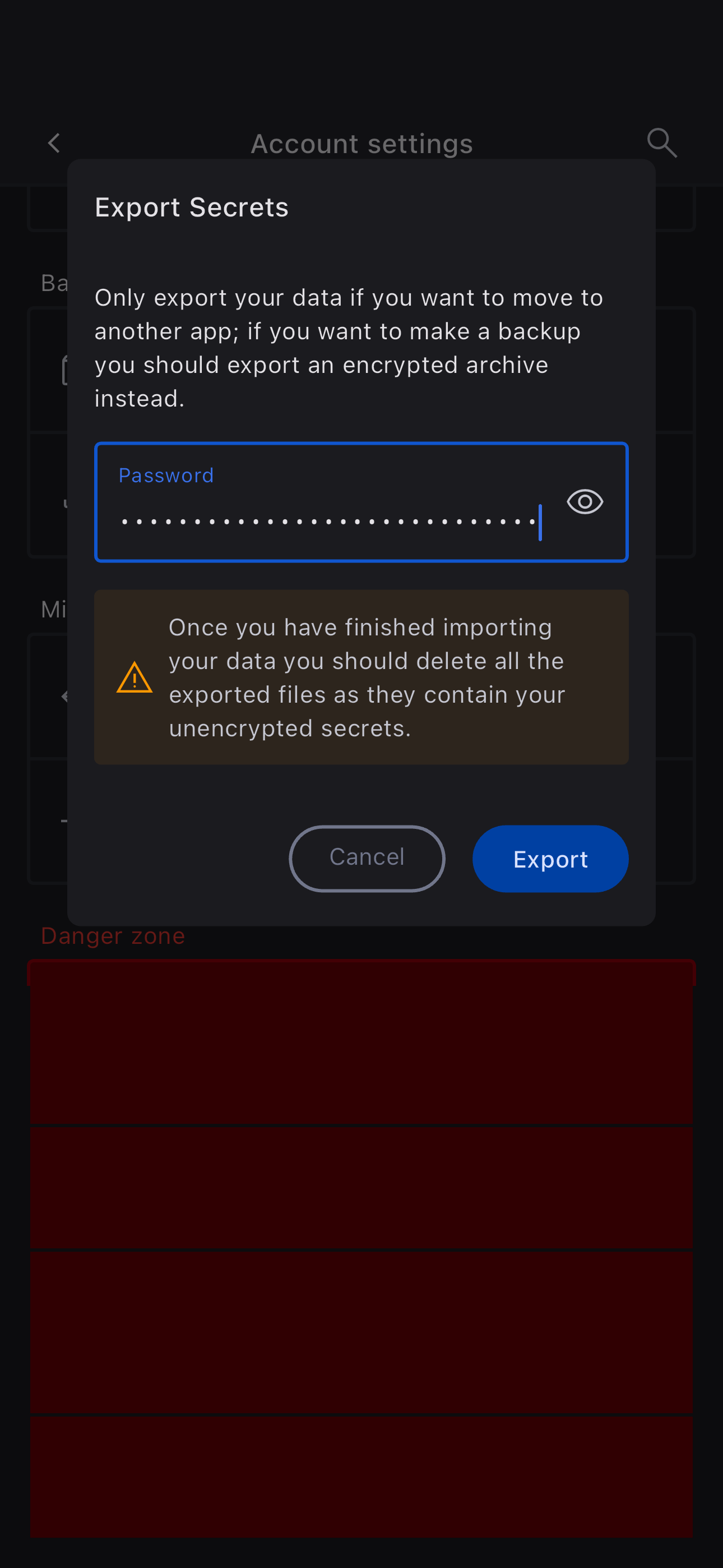Focus the Password input field

(328, 521)
